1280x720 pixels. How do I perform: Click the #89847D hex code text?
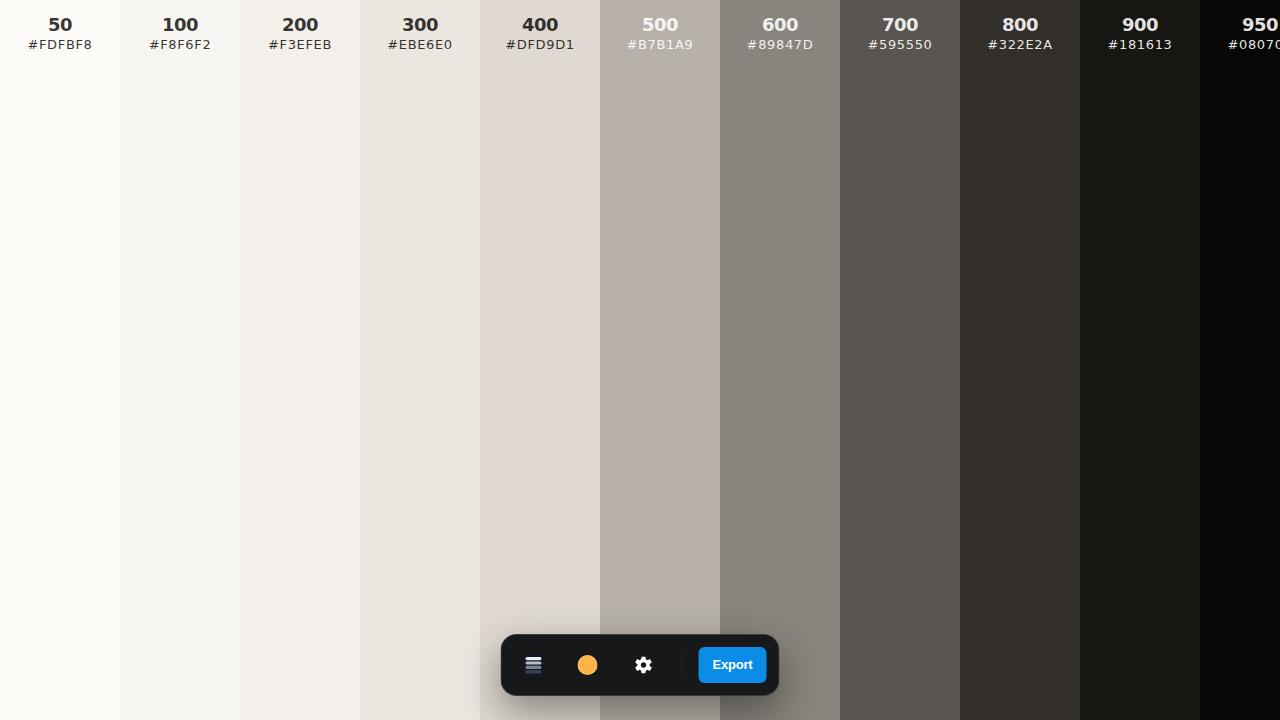click(780, 45)
